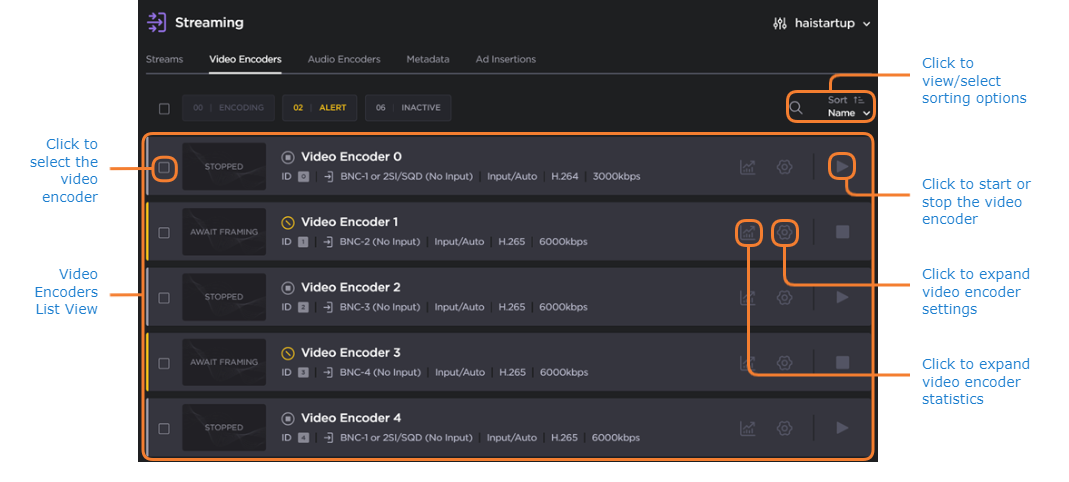Open settings gear for Video Encoder 3

[x=785, y=363]
